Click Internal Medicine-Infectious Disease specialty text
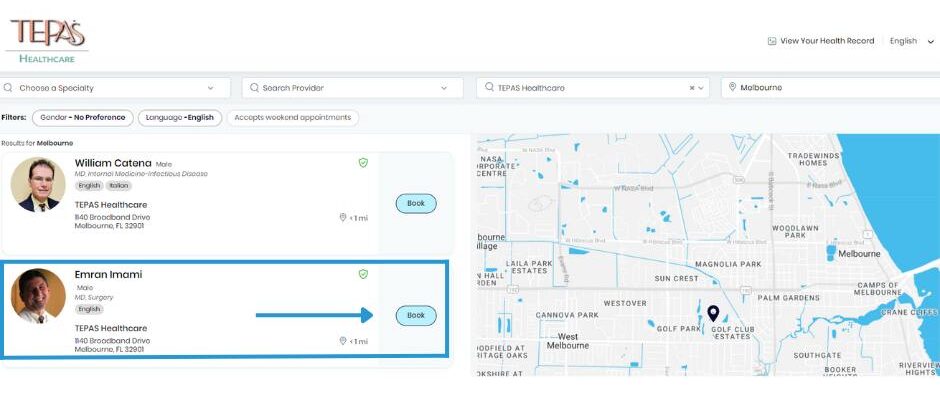This screenshot has width=940, height=396. click(141, 174)
